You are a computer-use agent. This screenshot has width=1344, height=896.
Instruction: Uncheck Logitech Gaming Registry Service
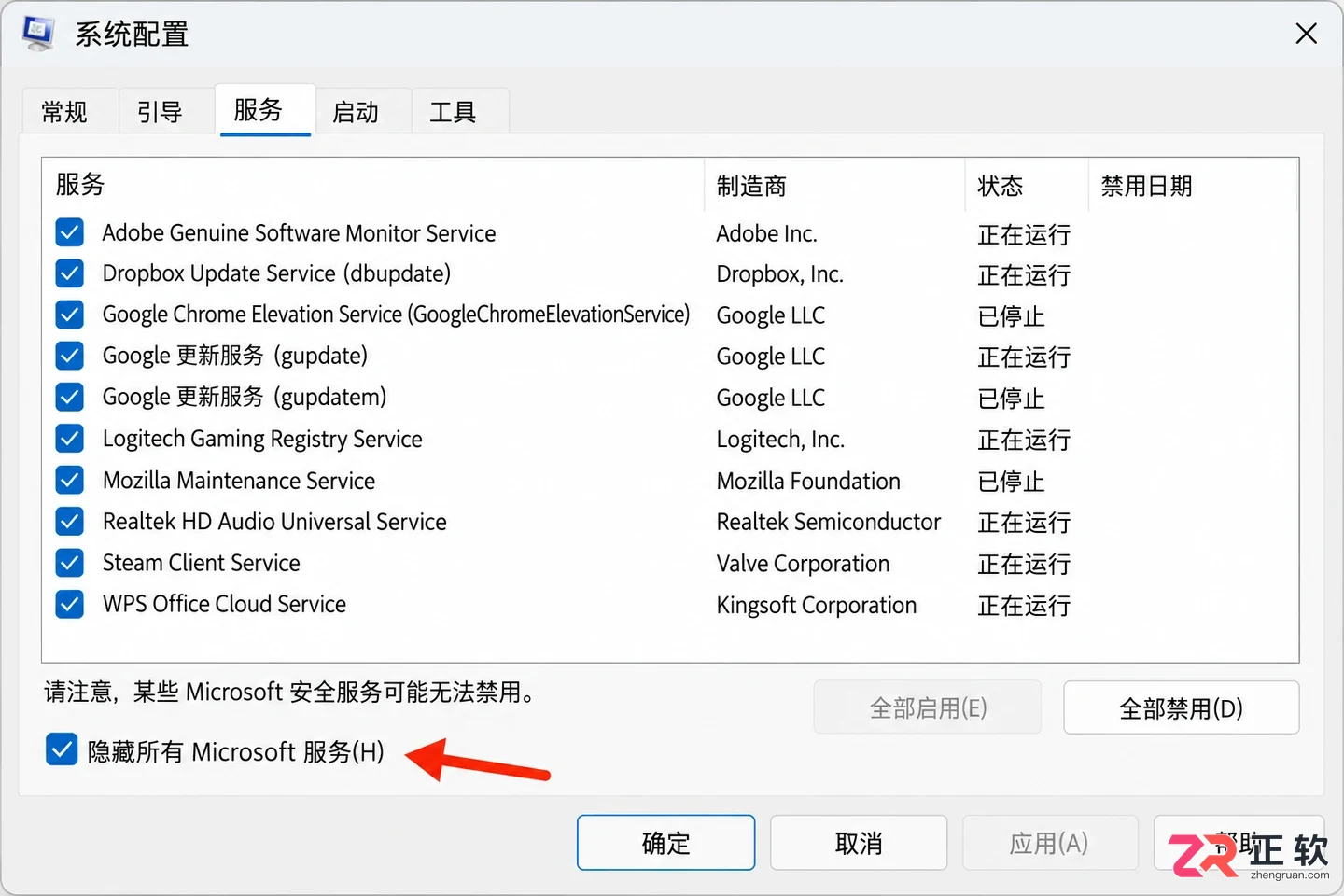coord(70,439)
